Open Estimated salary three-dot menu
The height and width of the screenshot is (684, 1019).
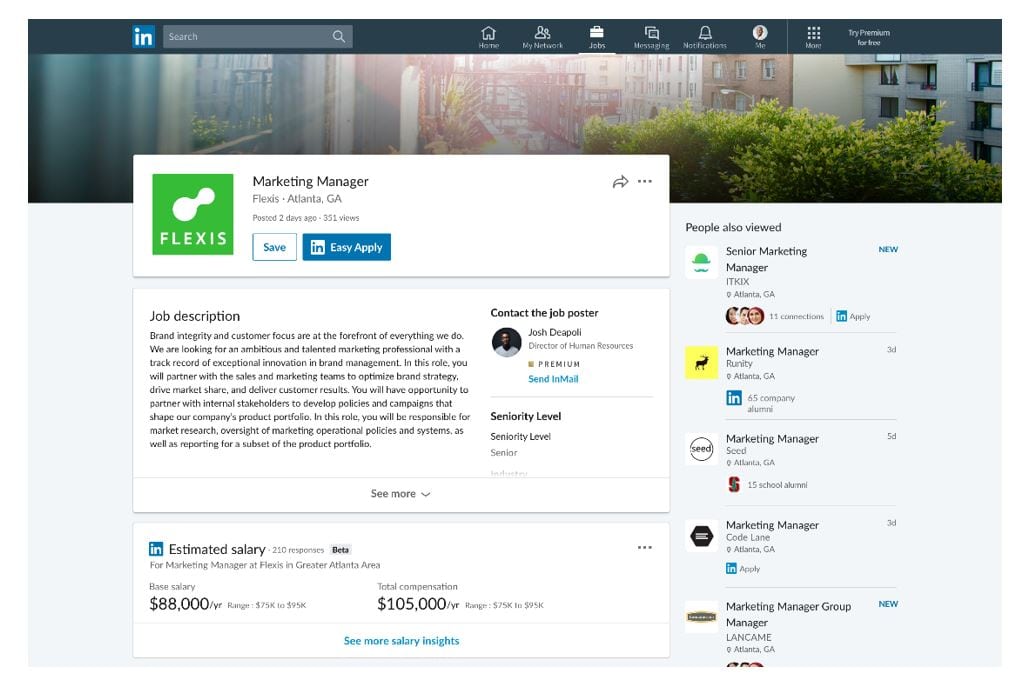(645, 548)
